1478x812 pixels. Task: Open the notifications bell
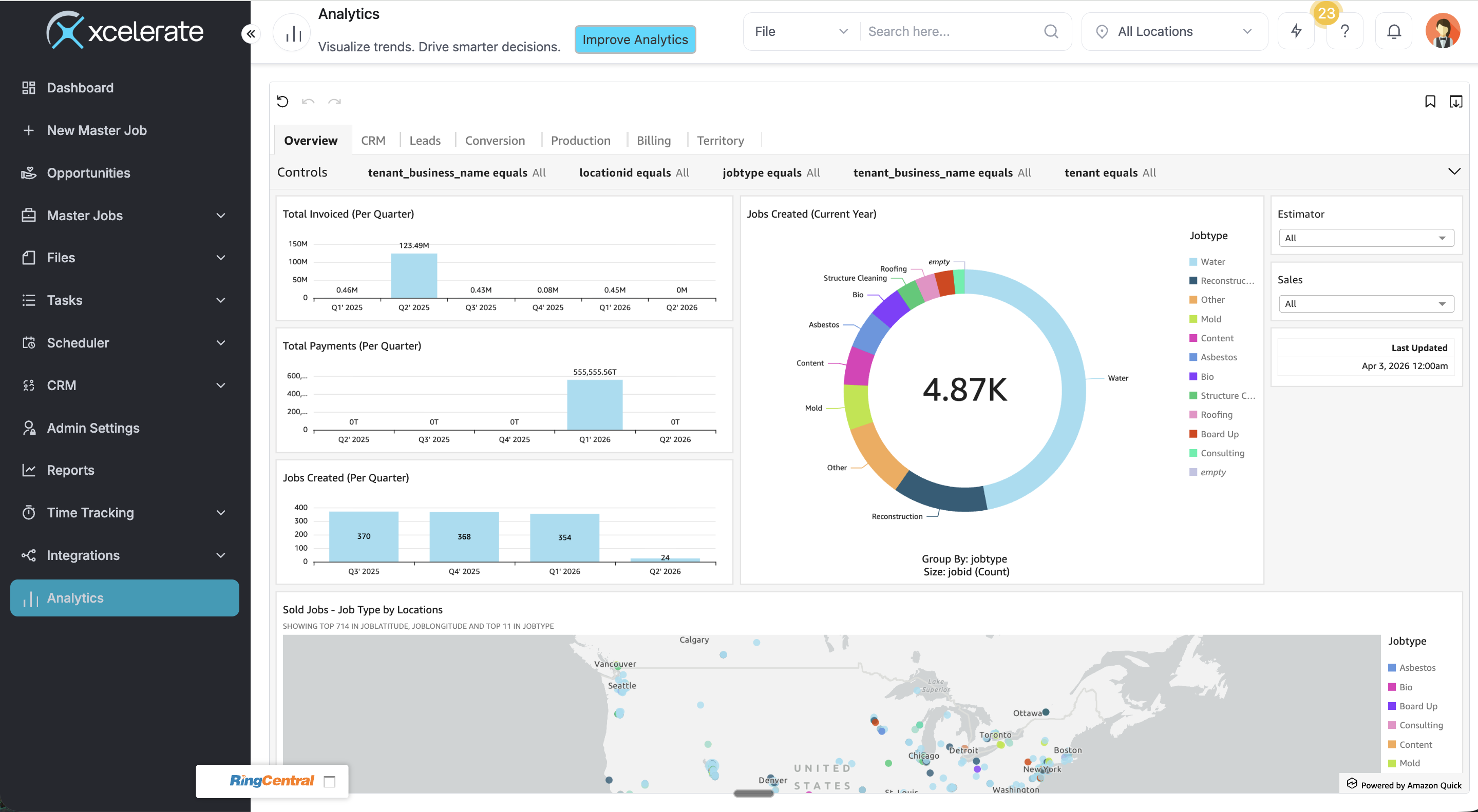pyautogui.click(x=1394, y=31)
